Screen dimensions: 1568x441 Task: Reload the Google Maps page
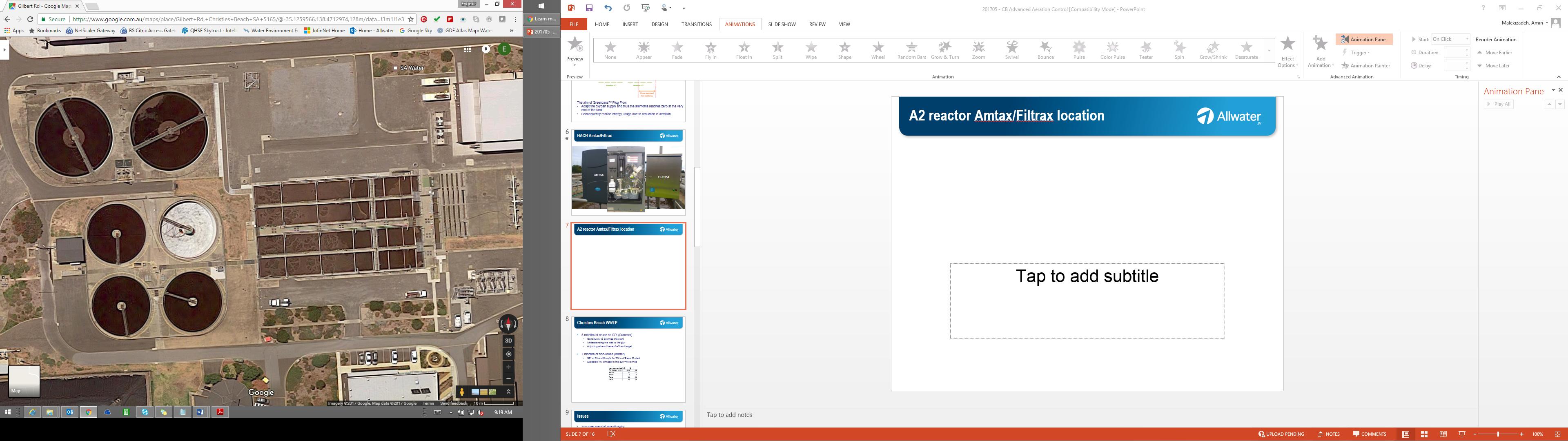click(30, 20)
